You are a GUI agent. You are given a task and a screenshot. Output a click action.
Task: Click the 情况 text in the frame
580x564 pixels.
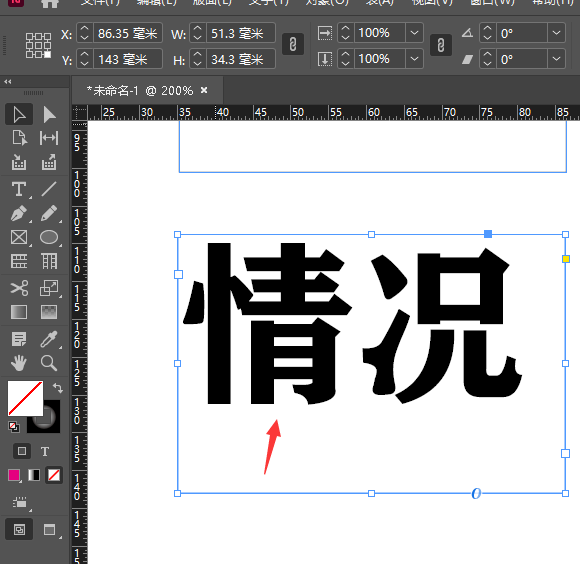(x=353, y=324)
